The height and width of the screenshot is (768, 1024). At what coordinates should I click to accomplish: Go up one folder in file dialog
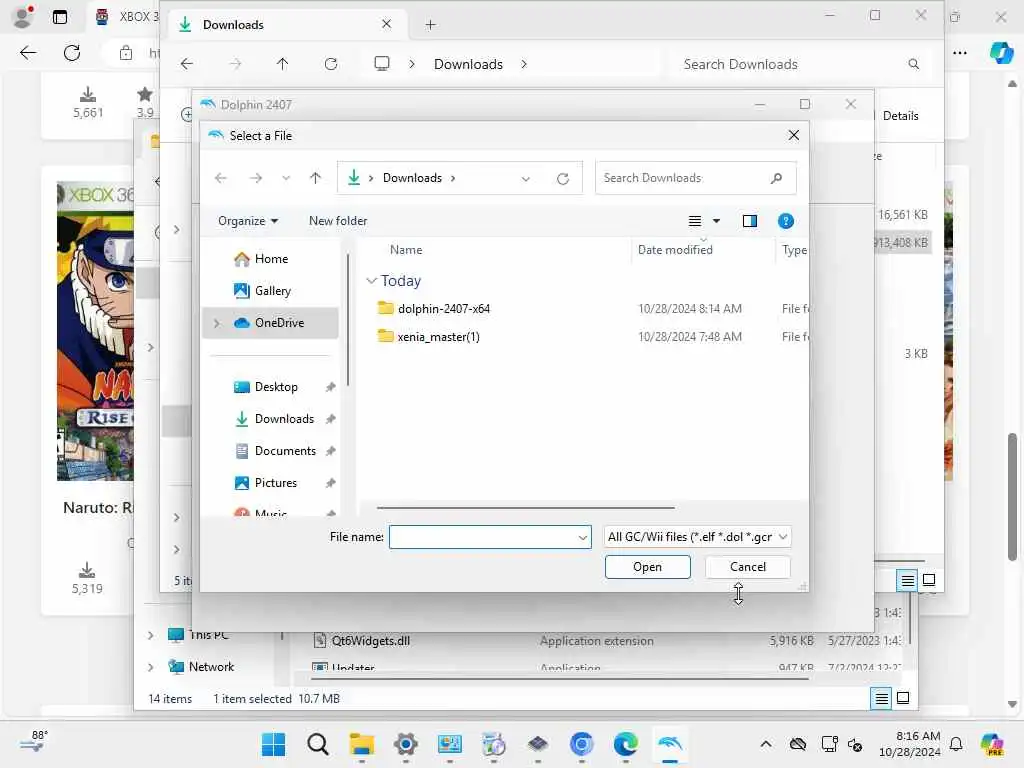(315, 178)
